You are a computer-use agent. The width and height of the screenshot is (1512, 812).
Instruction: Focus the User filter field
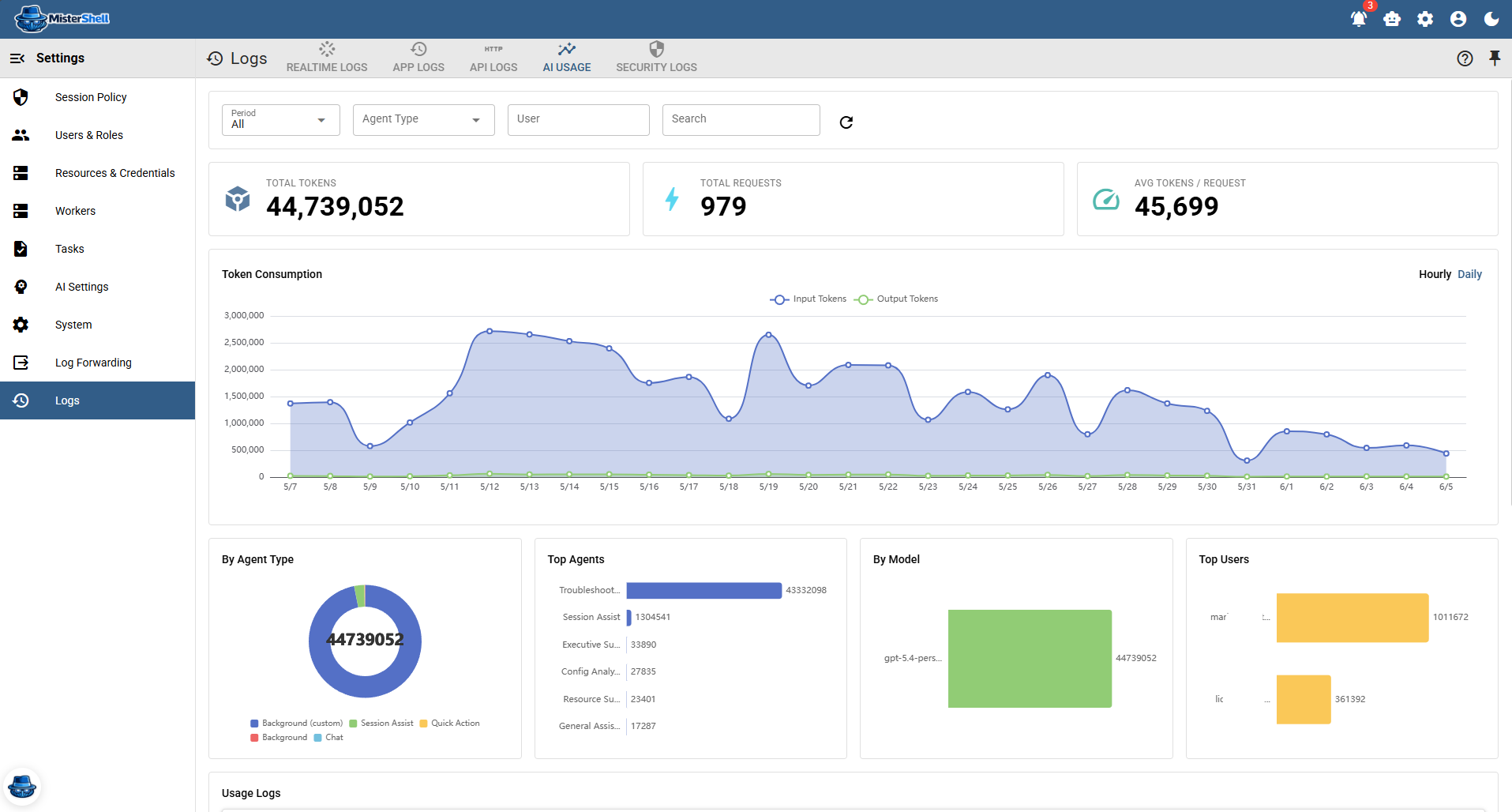tap(579, 120)
